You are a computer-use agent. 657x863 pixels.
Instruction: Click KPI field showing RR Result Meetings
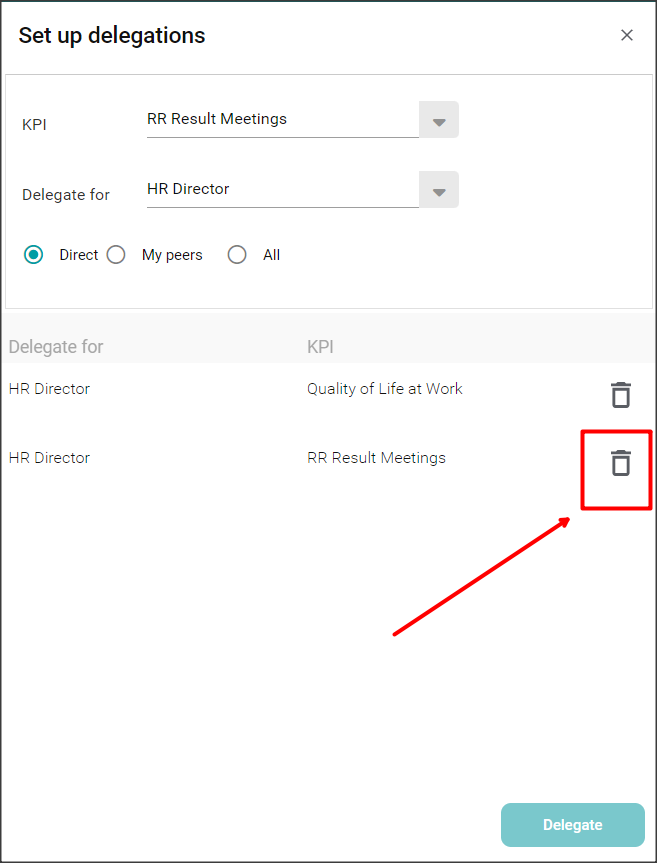(x=282, y=119)
